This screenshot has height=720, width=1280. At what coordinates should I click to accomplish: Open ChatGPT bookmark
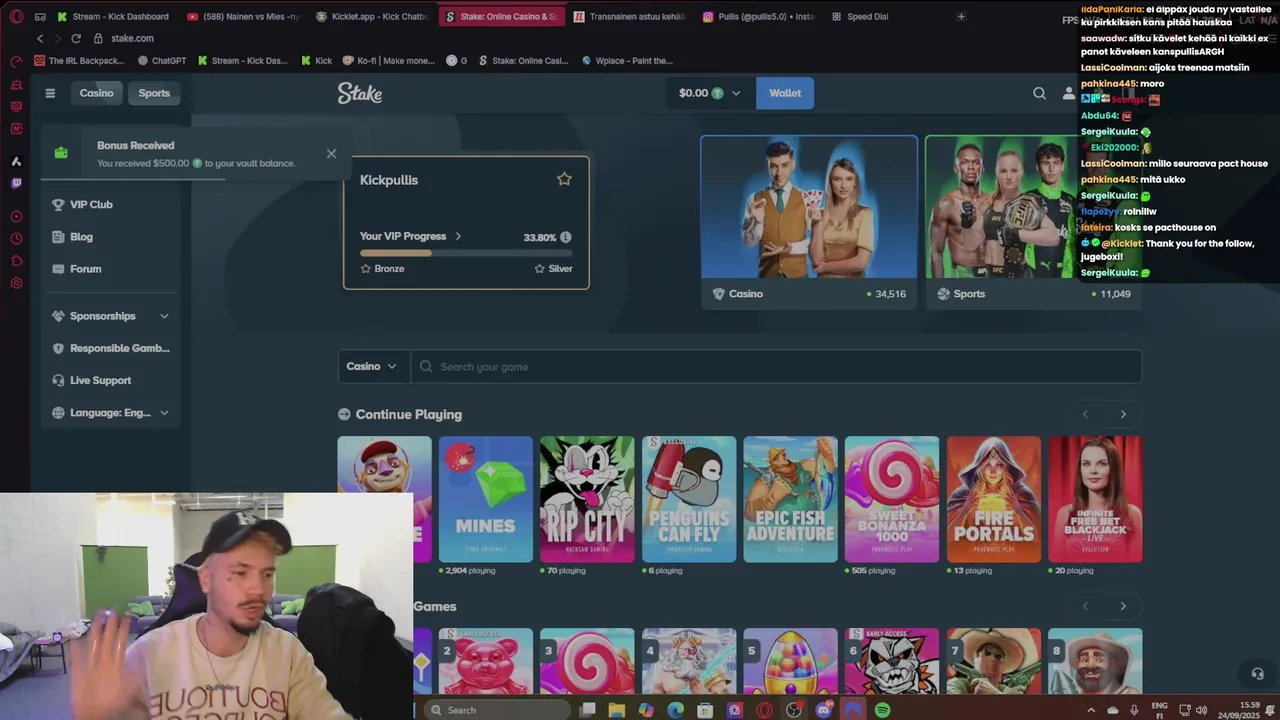click(161, 61)
